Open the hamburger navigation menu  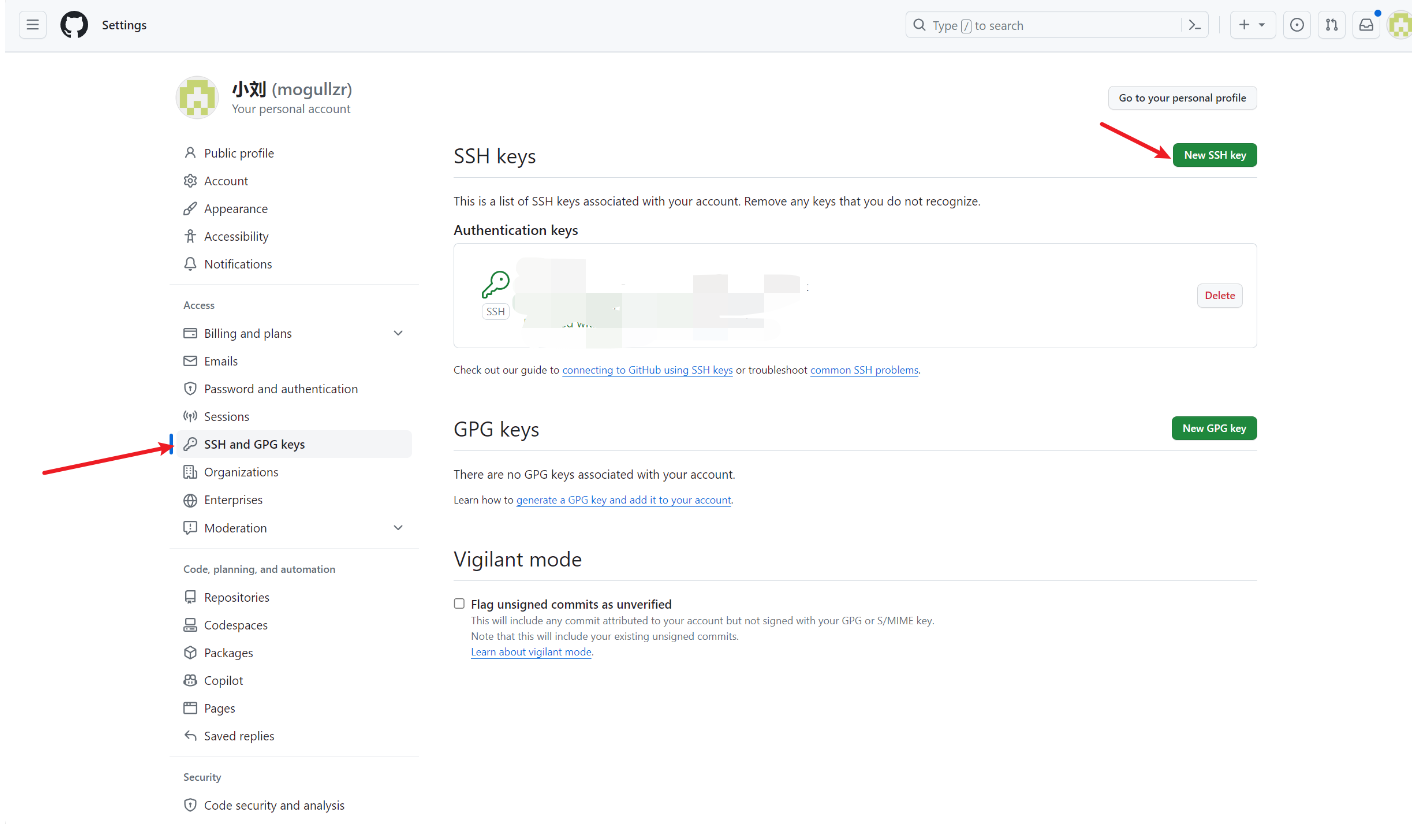click(33, 25)
